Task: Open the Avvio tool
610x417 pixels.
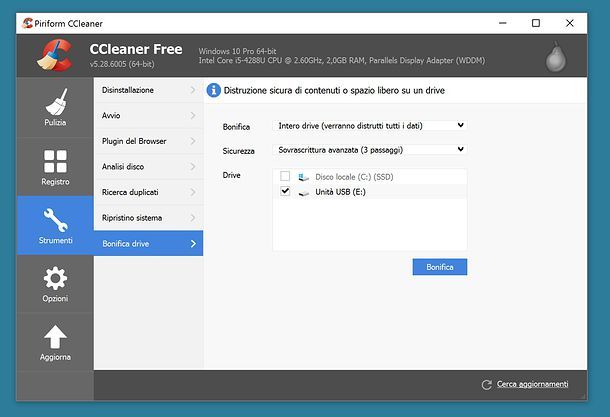Action: (149, 116)
